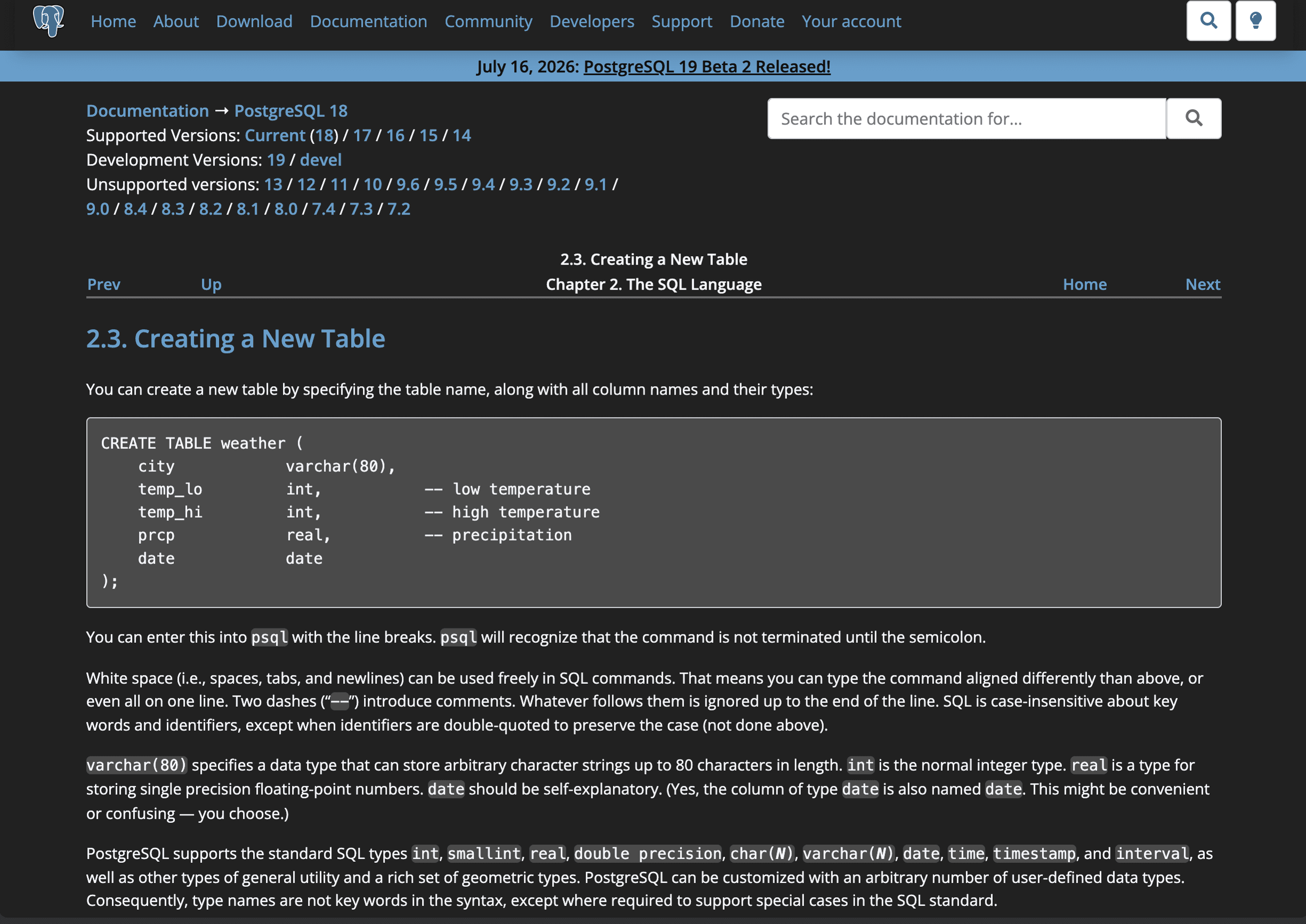This screenshot has width=1306, height=924.
Task: Open the Donate menu item
Action: click(x=757, y=22)
